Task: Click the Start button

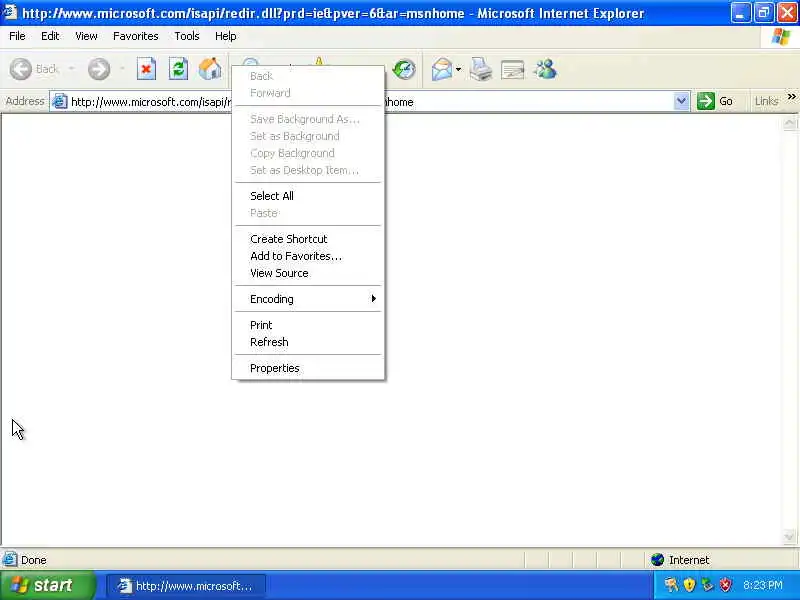Action: 47,585
